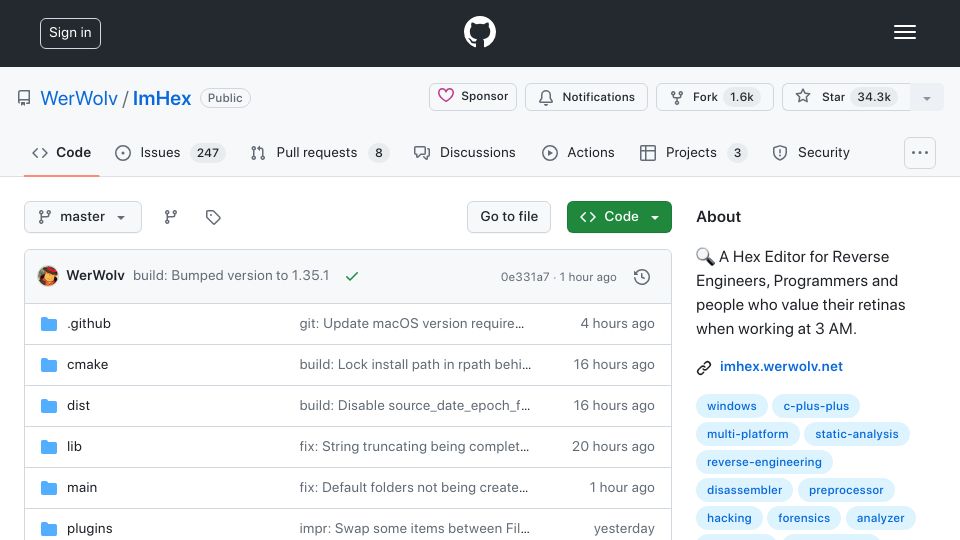Open the dist folder

(x=78, y=405)
